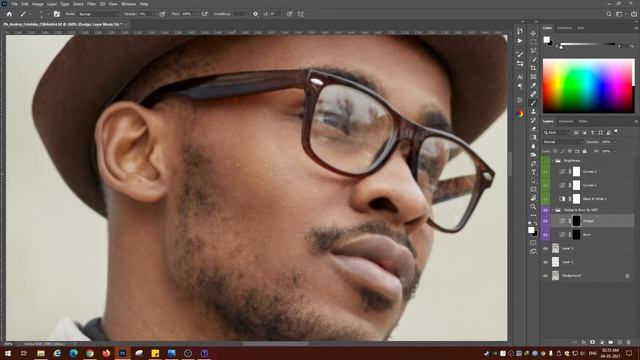Open the File menu
Viewport: 640px width, 360px height.
(x=14, y=4)
